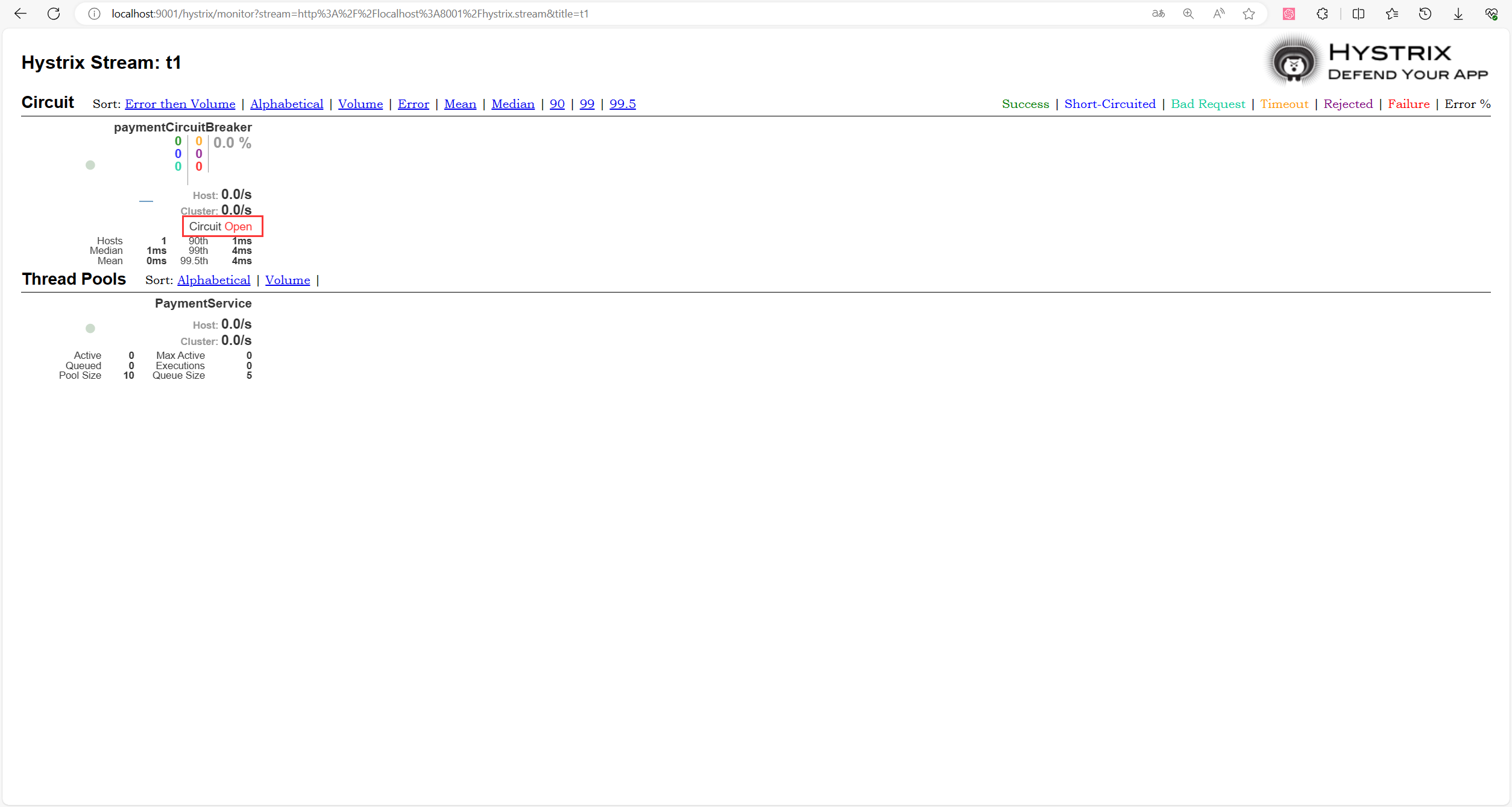Sort thread pools by Volume
This screenshot has height=807, width=1512.
(288, 280)
